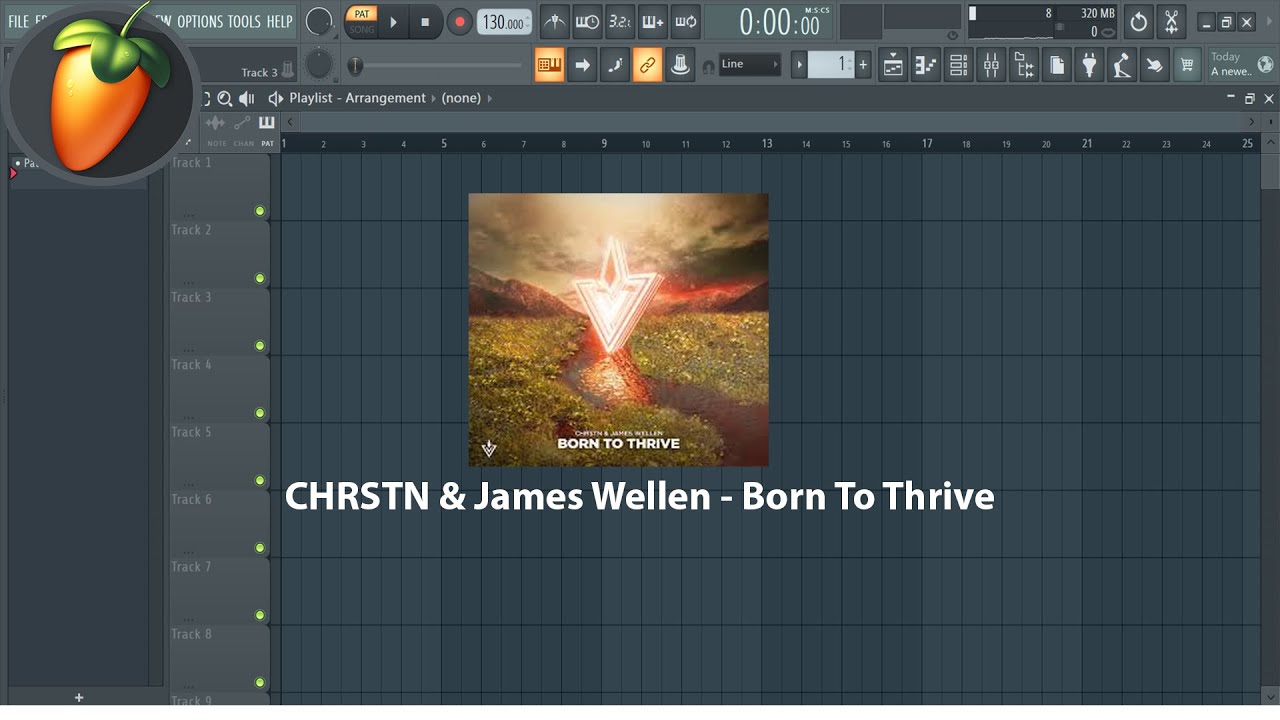
Task: Mute Track 2 with green light
Action: [x=260, y=278]
